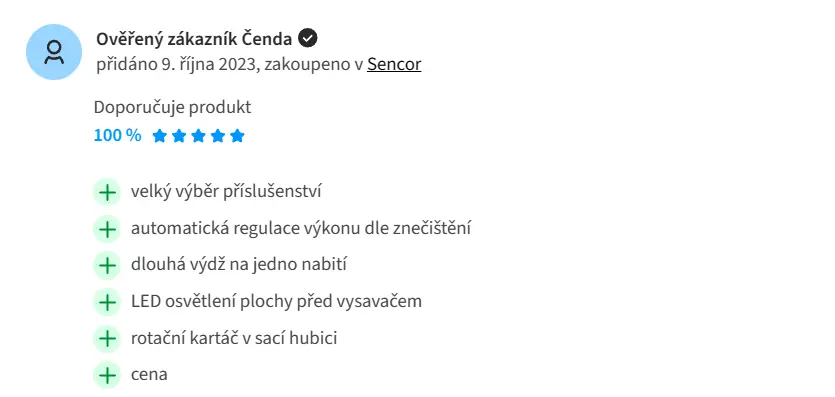Click the review date přidáno 9. října 2023
The height and width of the screenshot is (397, 835).
click(x=177, y=64)
